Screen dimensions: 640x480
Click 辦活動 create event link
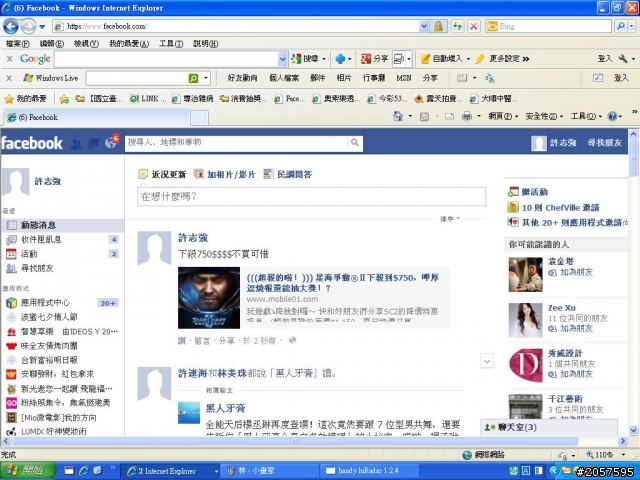click(534, 192)
